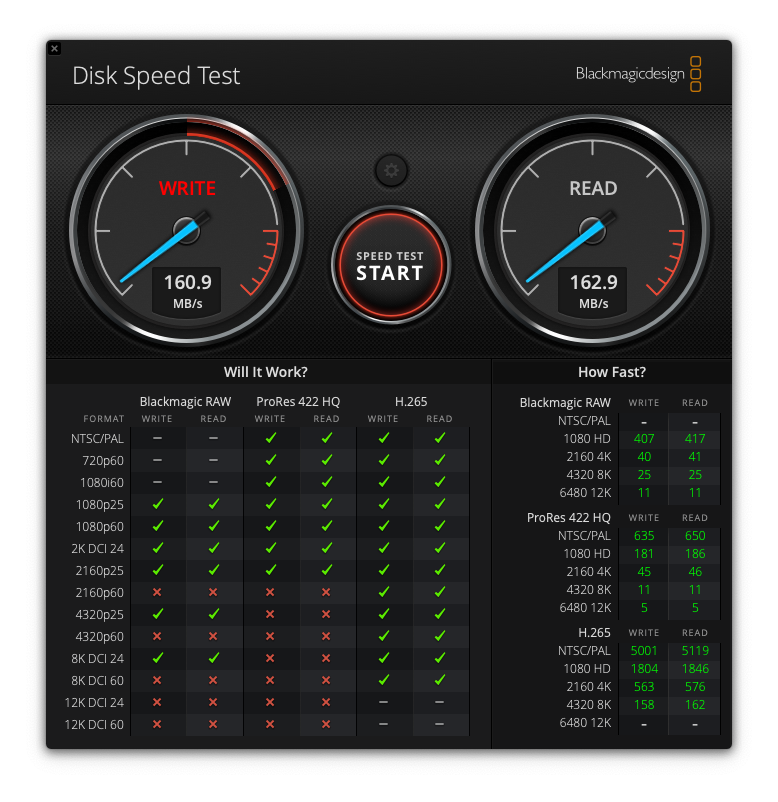Close the Disk Speed Test window
The height and width of the screenshot is (802, 778).
point(55,49)
